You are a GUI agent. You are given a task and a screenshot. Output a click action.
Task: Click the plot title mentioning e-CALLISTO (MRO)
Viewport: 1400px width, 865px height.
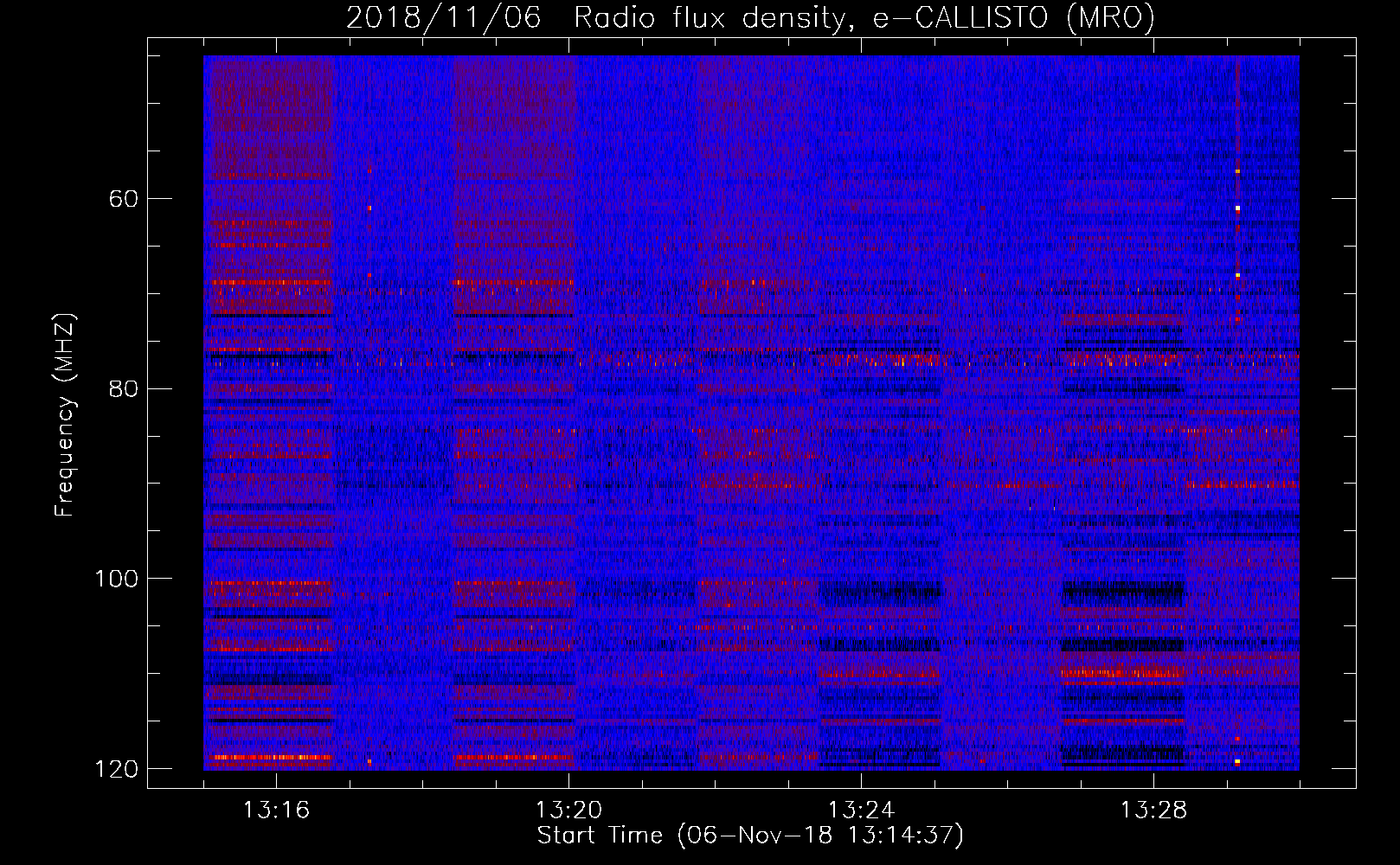[750, 18]
